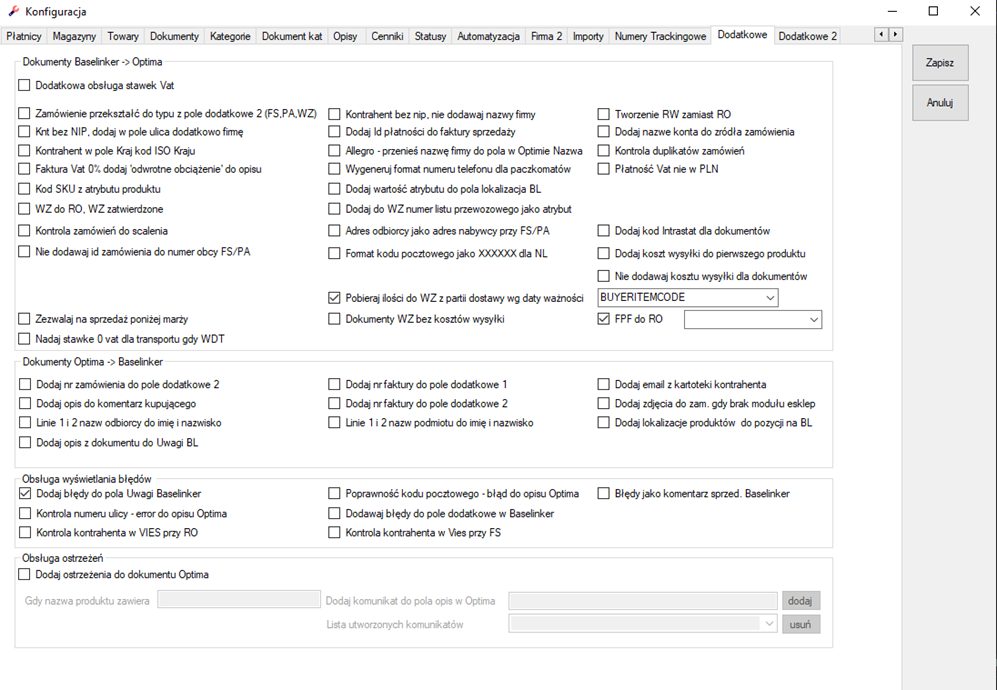
Task: Switch to the Dodatkowe 2 tab
Action: tap(808, 36)
